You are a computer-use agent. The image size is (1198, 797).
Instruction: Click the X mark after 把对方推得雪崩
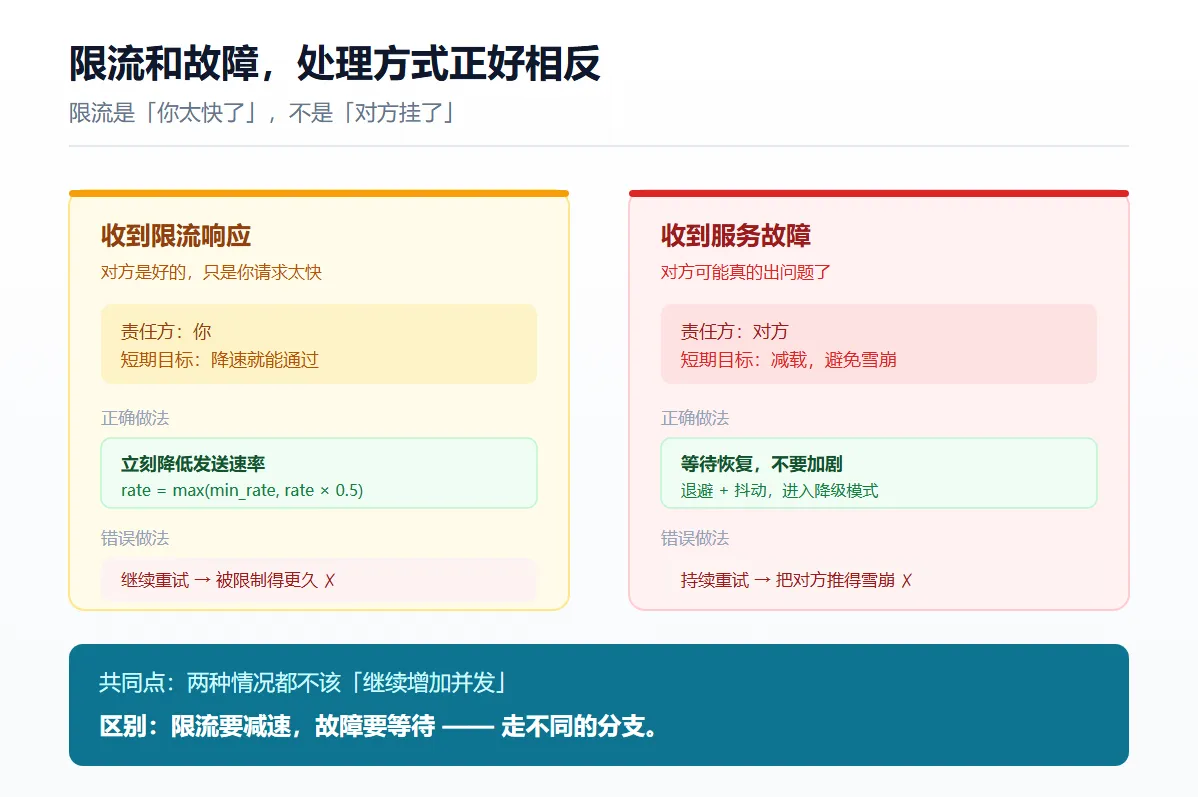906,581
